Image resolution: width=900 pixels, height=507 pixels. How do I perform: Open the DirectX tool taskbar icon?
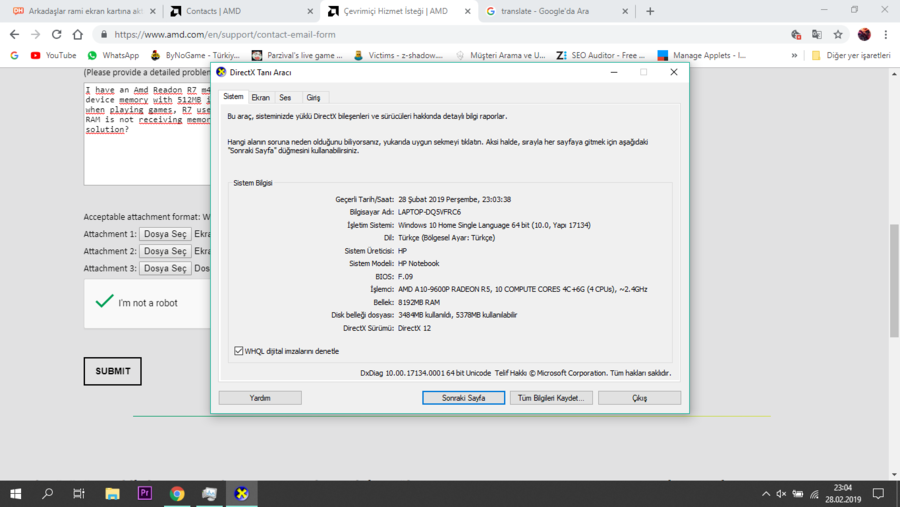(242, 494)
